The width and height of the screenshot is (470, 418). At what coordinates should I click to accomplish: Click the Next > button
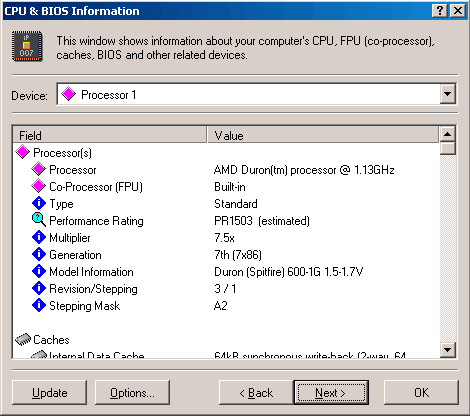pos(331,393)
